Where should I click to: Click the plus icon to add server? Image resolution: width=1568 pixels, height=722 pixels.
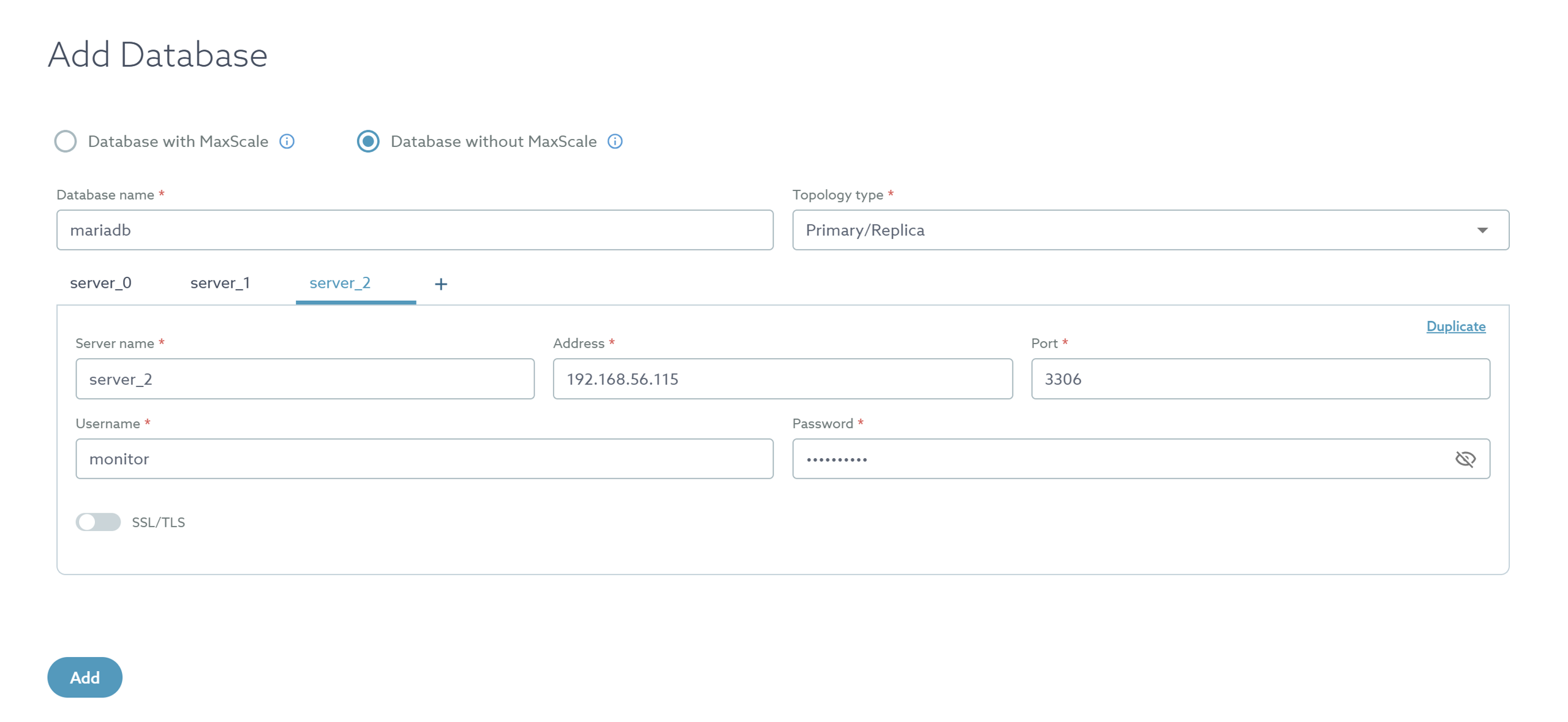pyautogui.click(x=440, y=284)
